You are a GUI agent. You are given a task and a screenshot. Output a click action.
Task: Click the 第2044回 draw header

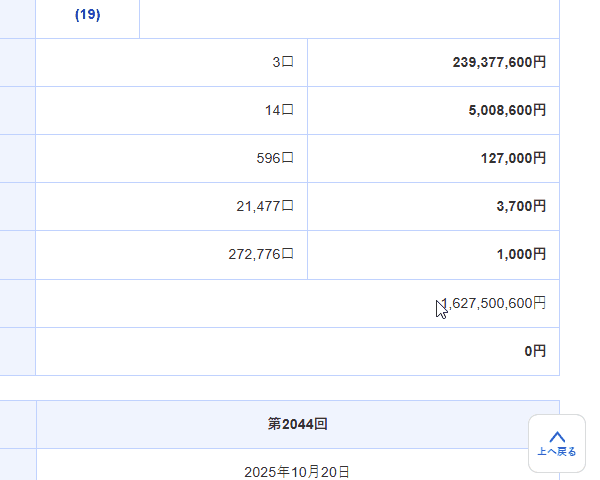point(297,424)
